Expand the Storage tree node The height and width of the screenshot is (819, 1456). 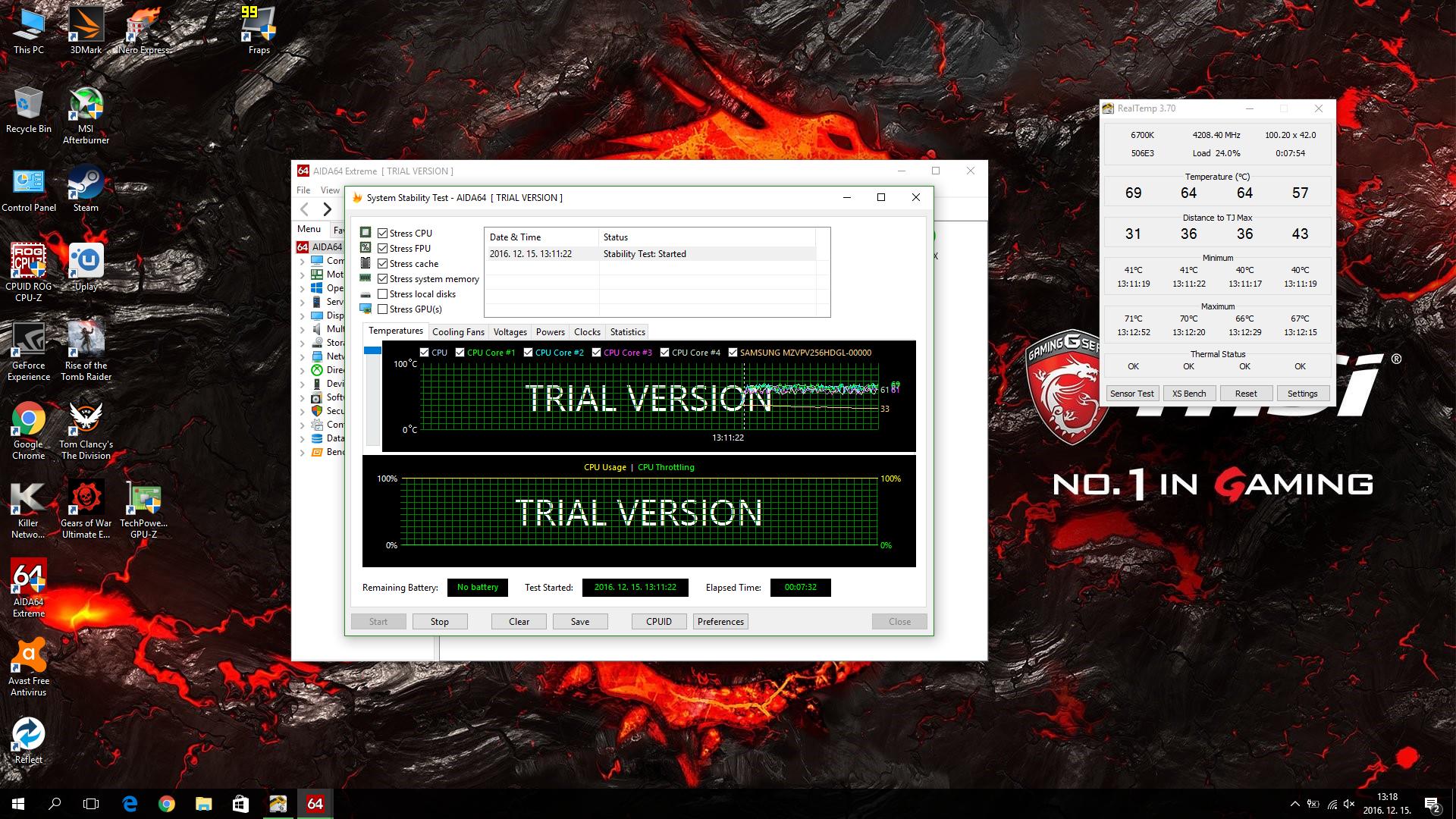coord(303,343)
